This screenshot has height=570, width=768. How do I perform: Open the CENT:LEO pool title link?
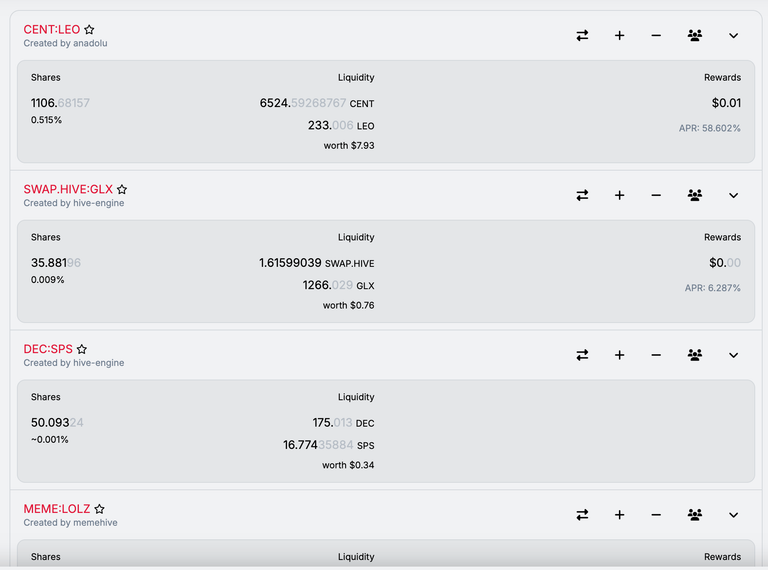point(51,29)
